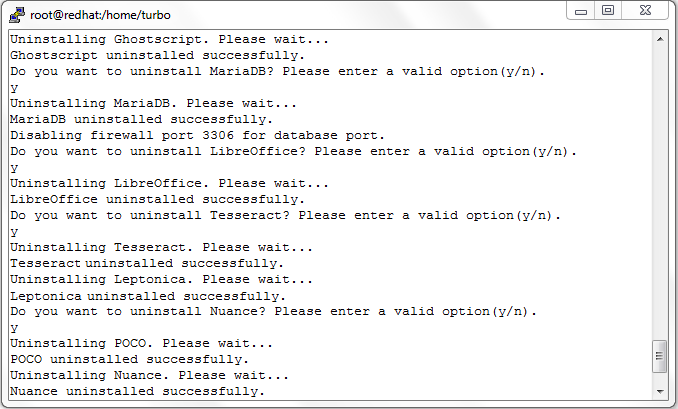The width and height of the screenshot is (678, 409).
Task: Click the 'y' answer below the MariaDB prompt
Action: point(14,88)
